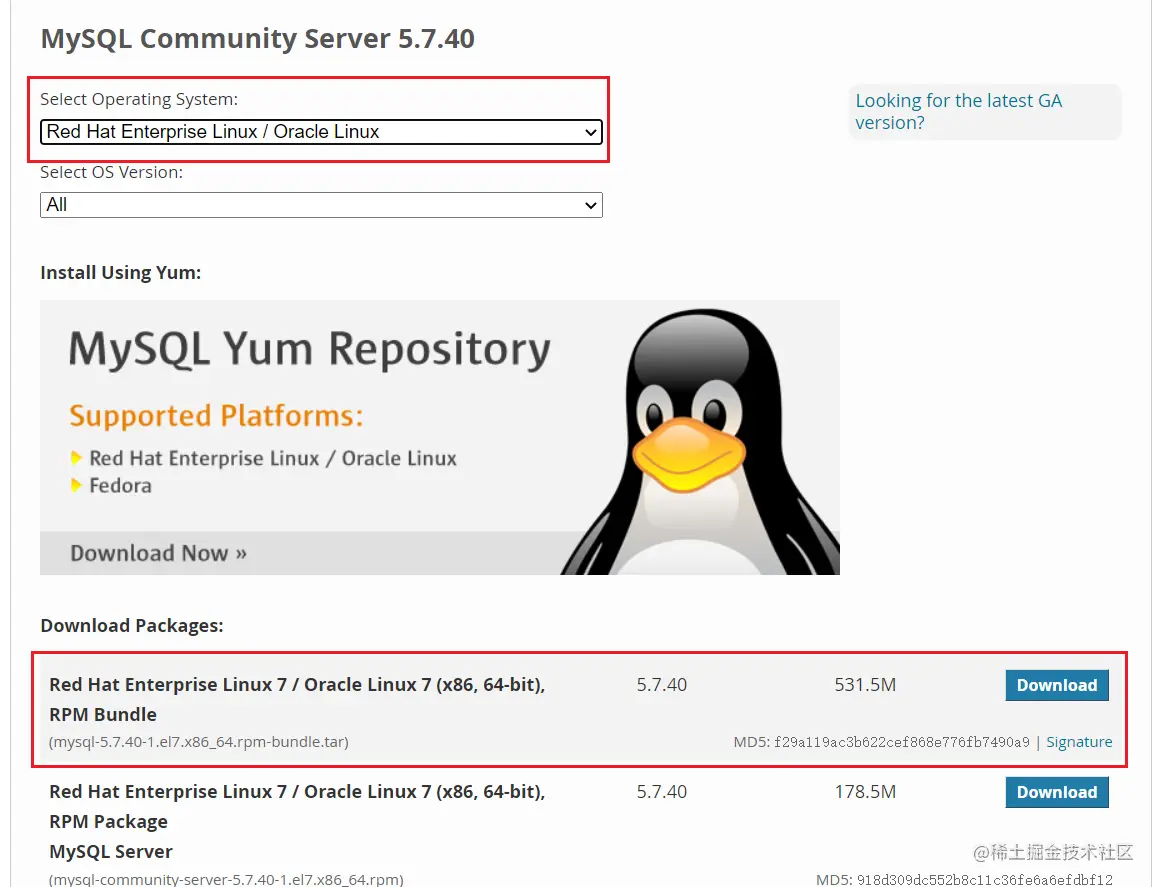Click MD5 918d309dc552b8c11c36fe6a6efdbf12 text

click(x=964, y=880)
